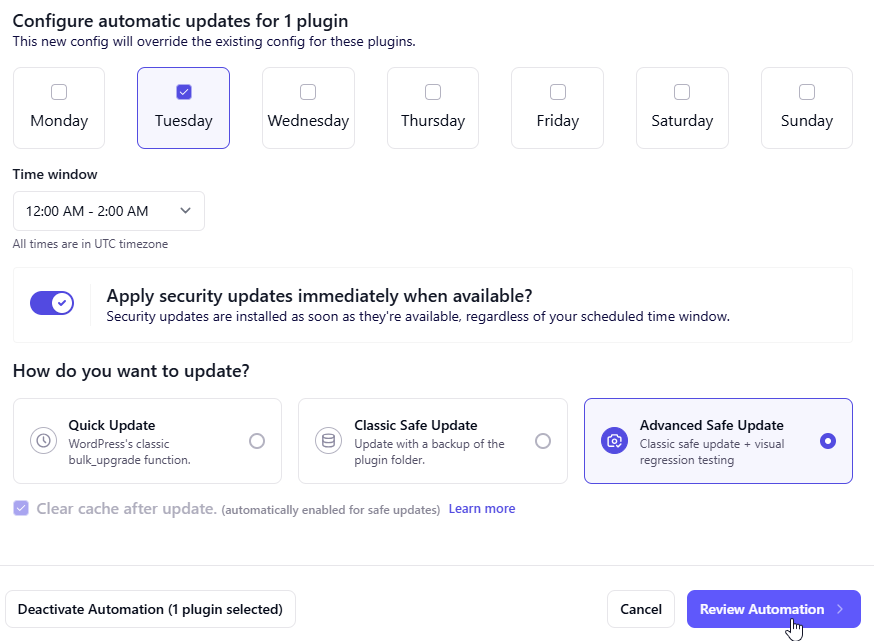This screenshot has width=874, height=641.
Task: Enable the Wednesday checkbox
Action: click(x=308, y=92)
